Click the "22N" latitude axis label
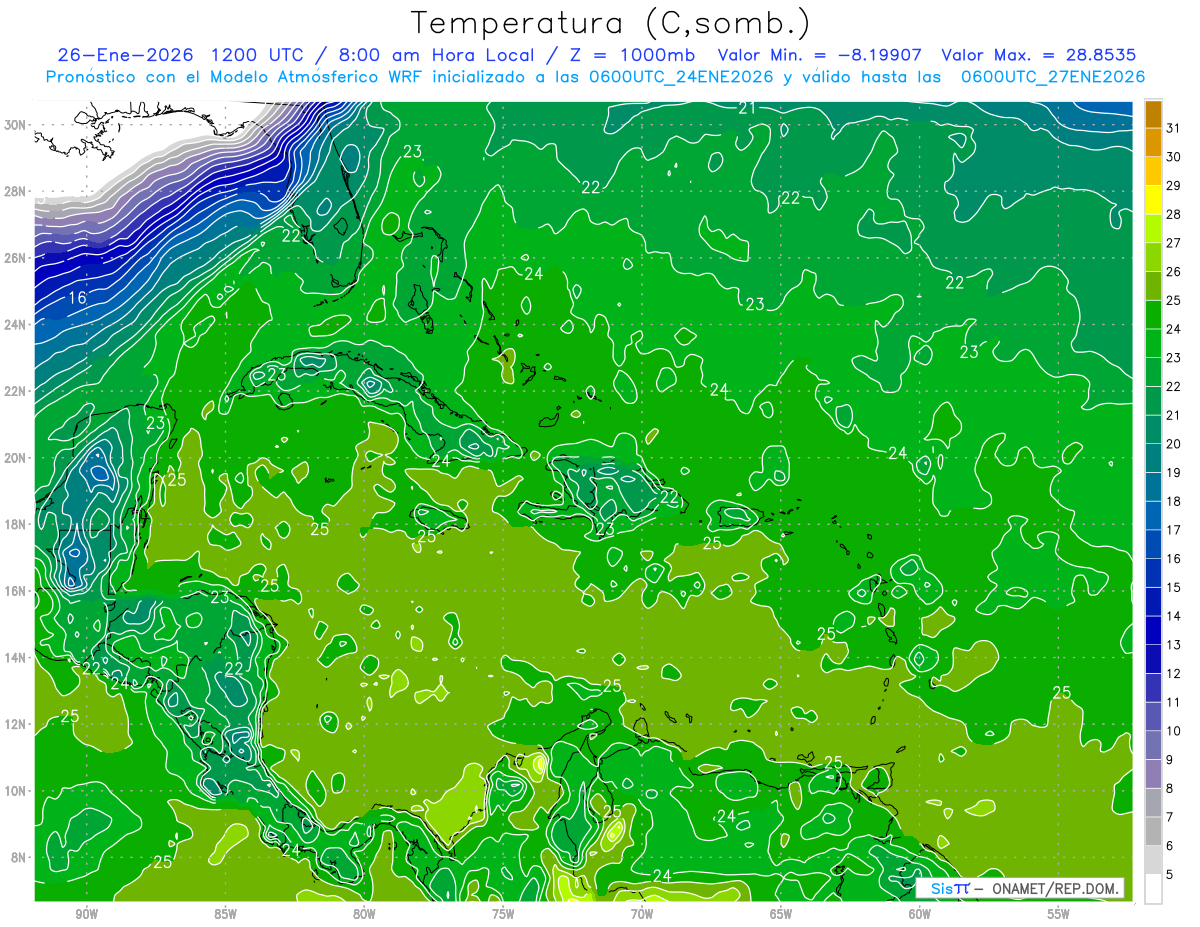Screen dimensions: 1200x927 pos(17,391)
